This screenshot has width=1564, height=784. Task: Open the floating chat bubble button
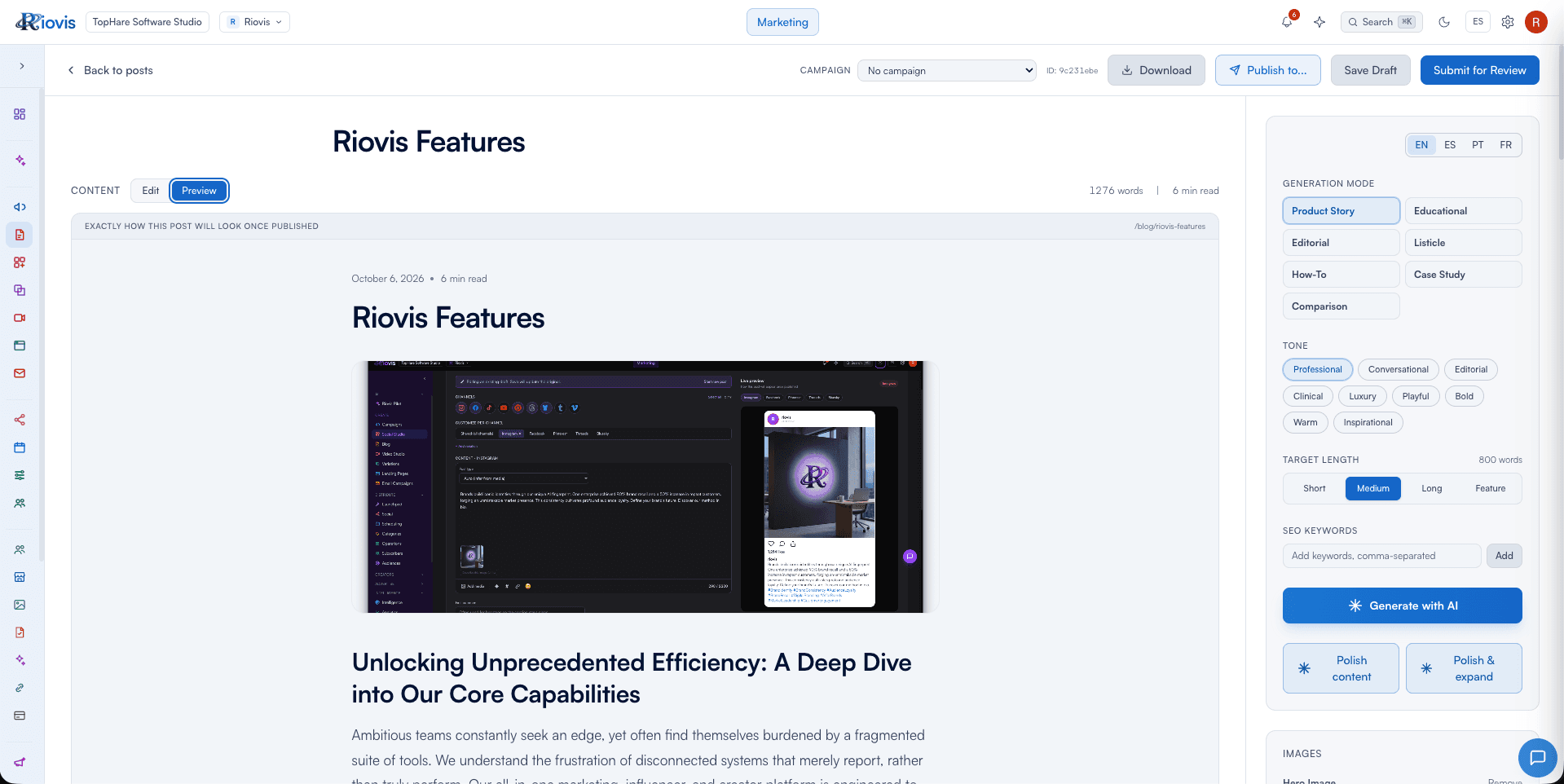pyautogui.click(x=1538, y=758)
